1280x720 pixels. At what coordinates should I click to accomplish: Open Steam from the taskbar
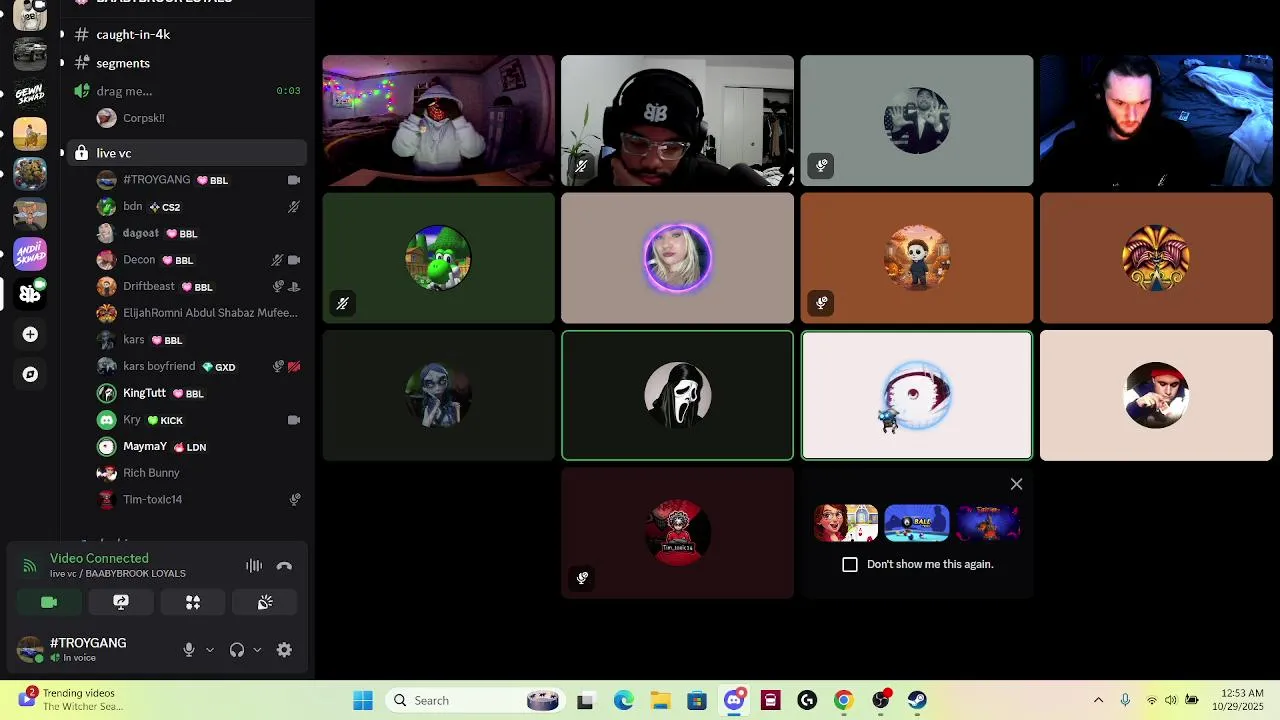(917, 700)
